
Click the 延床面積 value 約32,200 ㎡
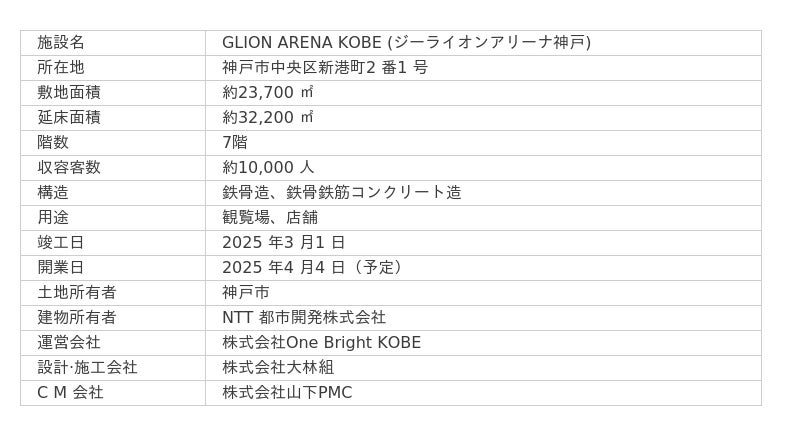(x=268, y=117)
